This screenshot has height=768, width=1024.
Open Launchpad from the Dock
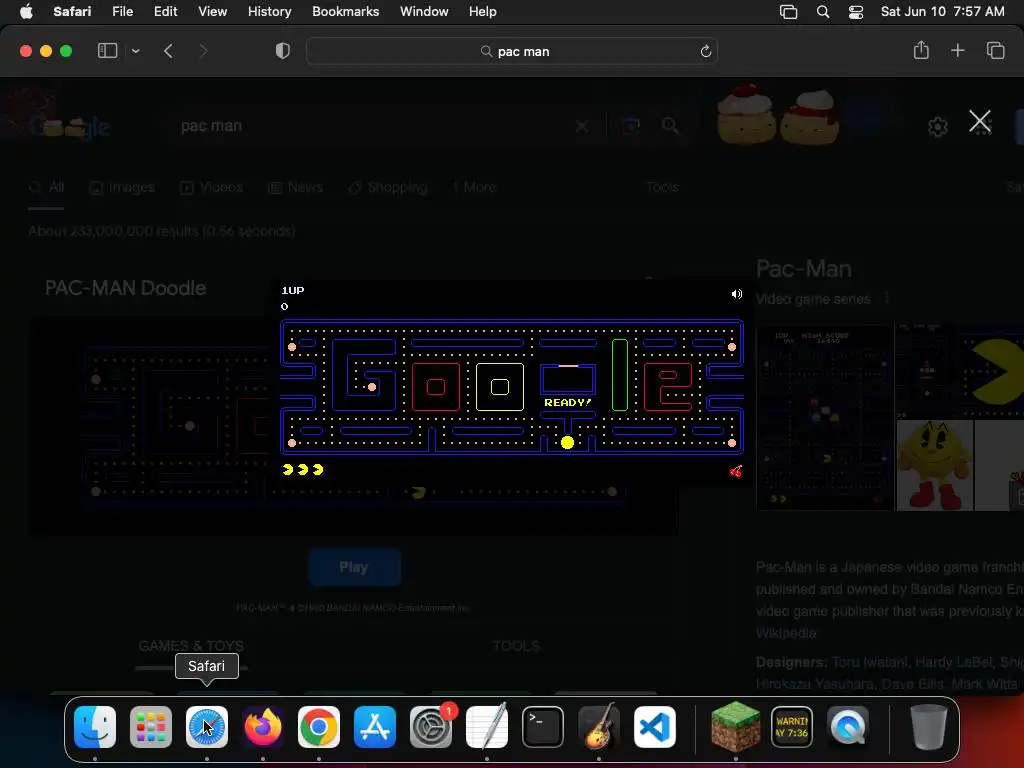click(151, 726)
